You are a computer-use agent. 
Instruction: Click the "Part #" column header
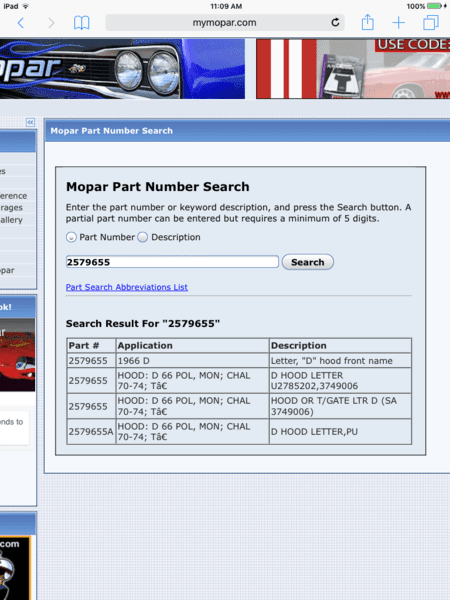[91, 346]
